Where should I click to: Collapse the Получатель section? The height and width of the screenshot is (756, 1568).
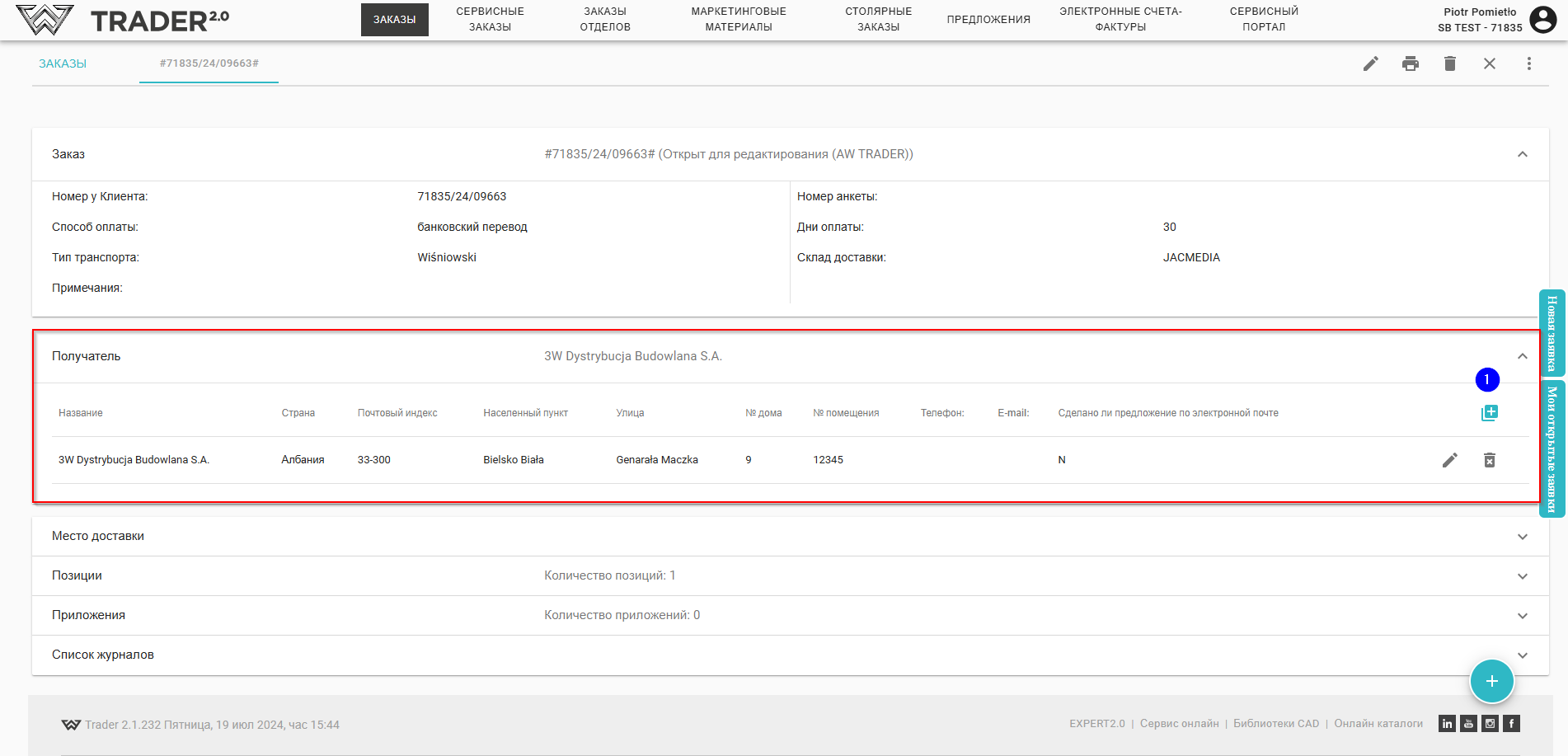(1522, 356)
